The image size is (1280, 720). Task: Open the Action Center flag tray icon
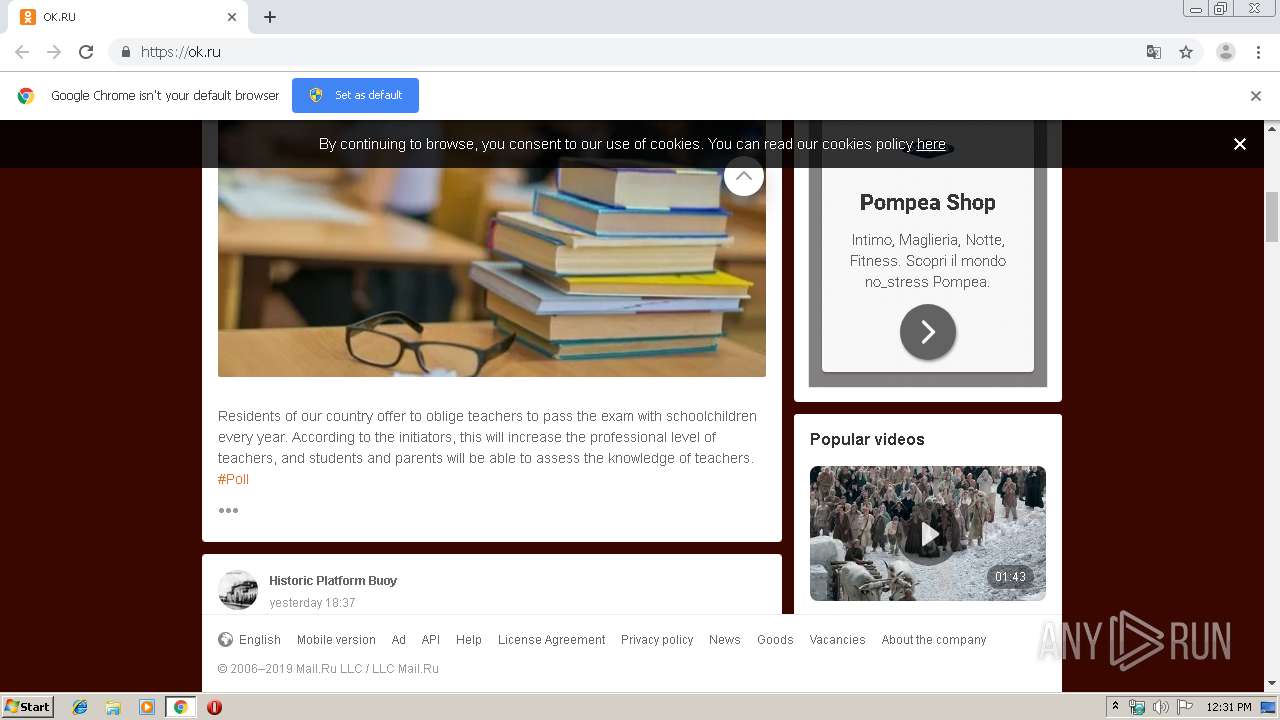(1185, 707)
